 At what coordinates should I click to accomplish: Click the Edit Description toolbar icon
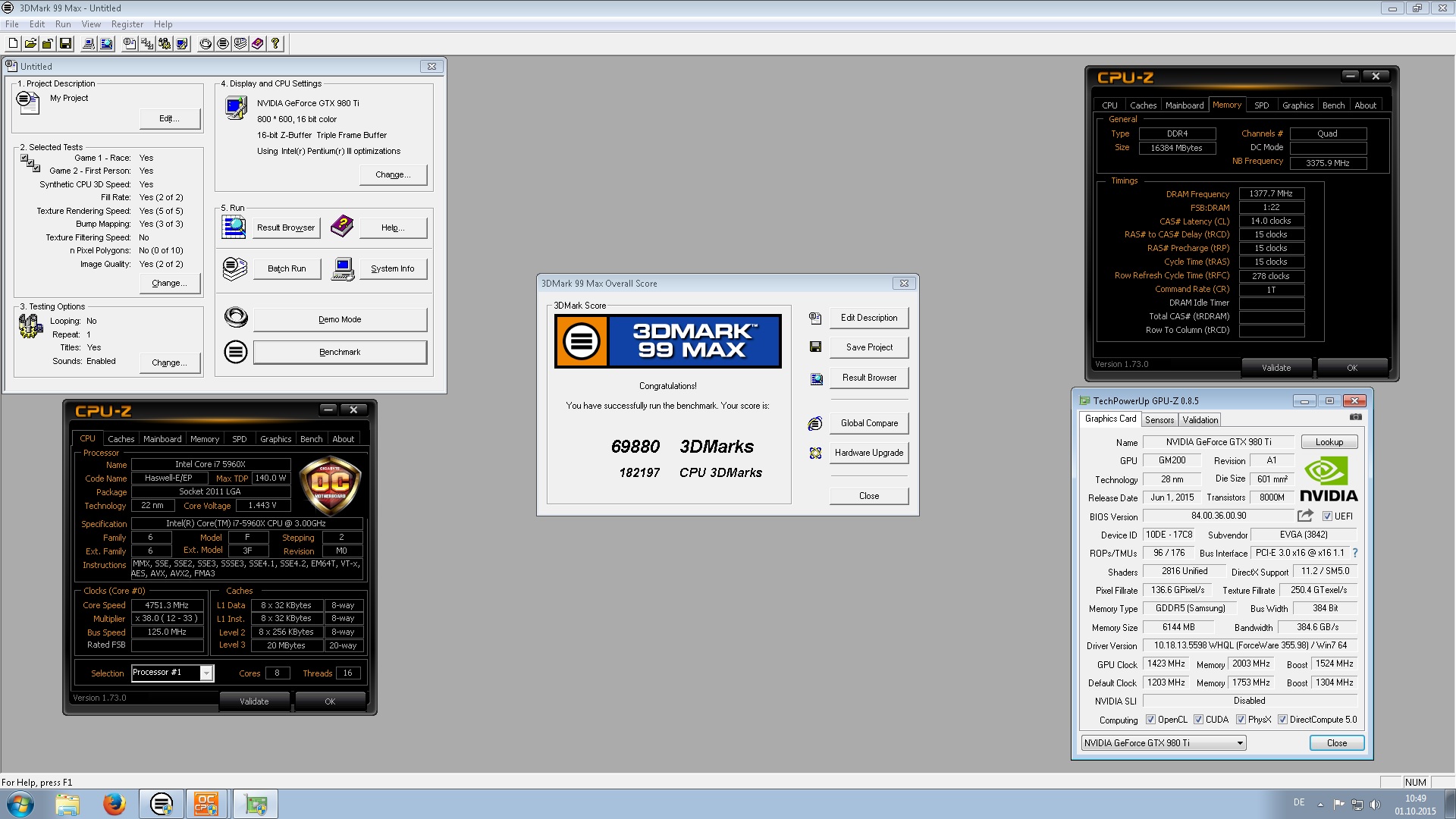pyautogui.click(x=130, y=43)
